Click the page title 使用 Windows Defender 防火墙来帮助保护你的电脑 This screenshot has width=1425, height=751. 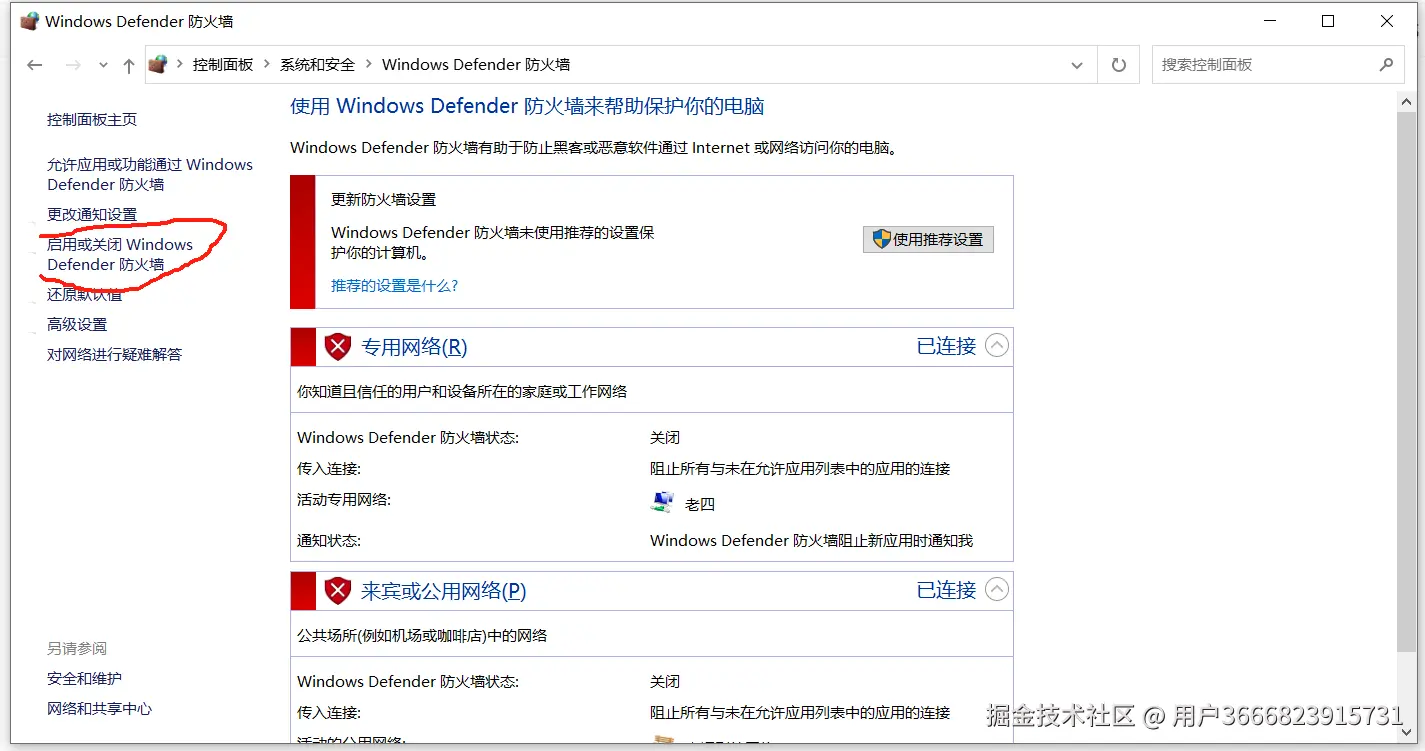pos(527,106)
